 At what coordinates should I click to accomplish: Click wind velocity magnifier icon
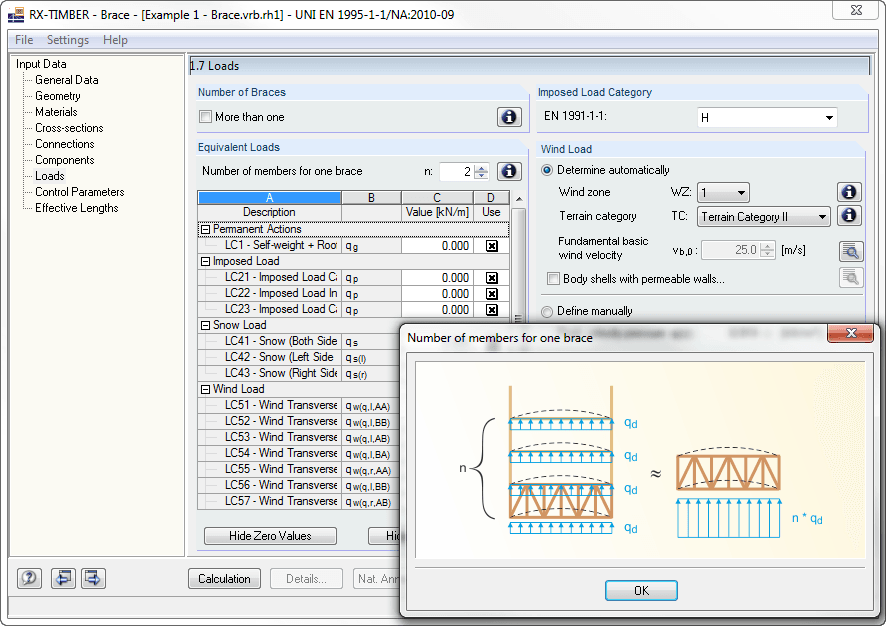pos(850,251)
